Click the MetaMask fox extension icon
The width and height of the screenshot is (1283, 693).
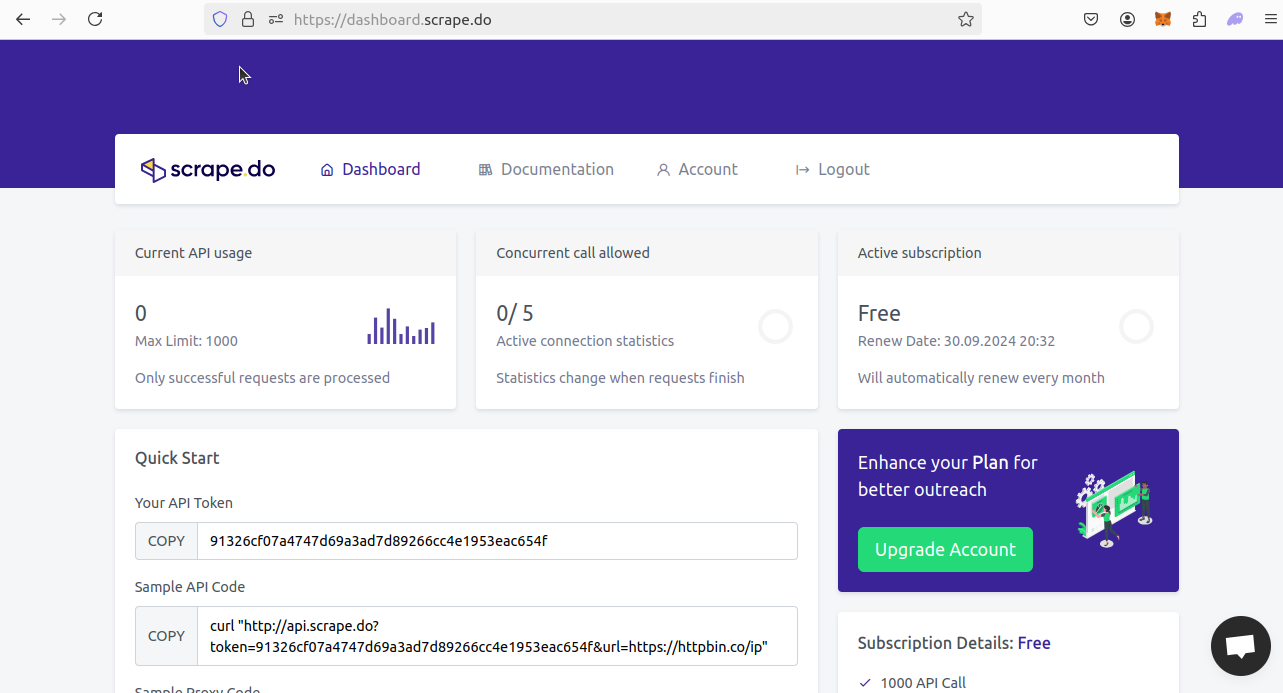[x=1163, y=19]
